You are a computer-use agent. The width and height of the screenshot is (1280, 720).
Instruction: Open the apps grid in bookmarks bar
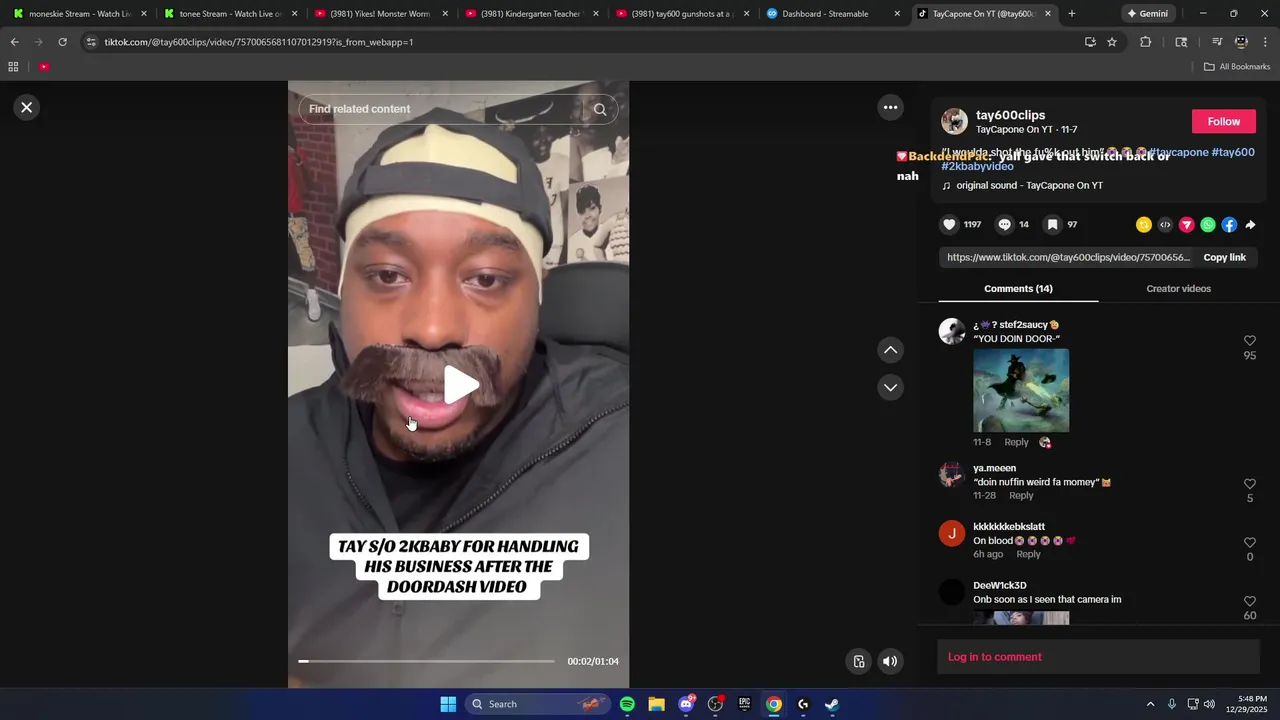pyautogui.click(x=13, y=67)
